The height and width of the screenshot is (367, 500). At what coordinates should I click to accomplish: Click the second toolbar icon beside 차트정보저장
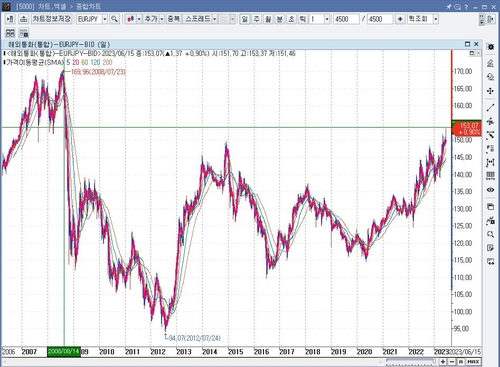(23, 19)
